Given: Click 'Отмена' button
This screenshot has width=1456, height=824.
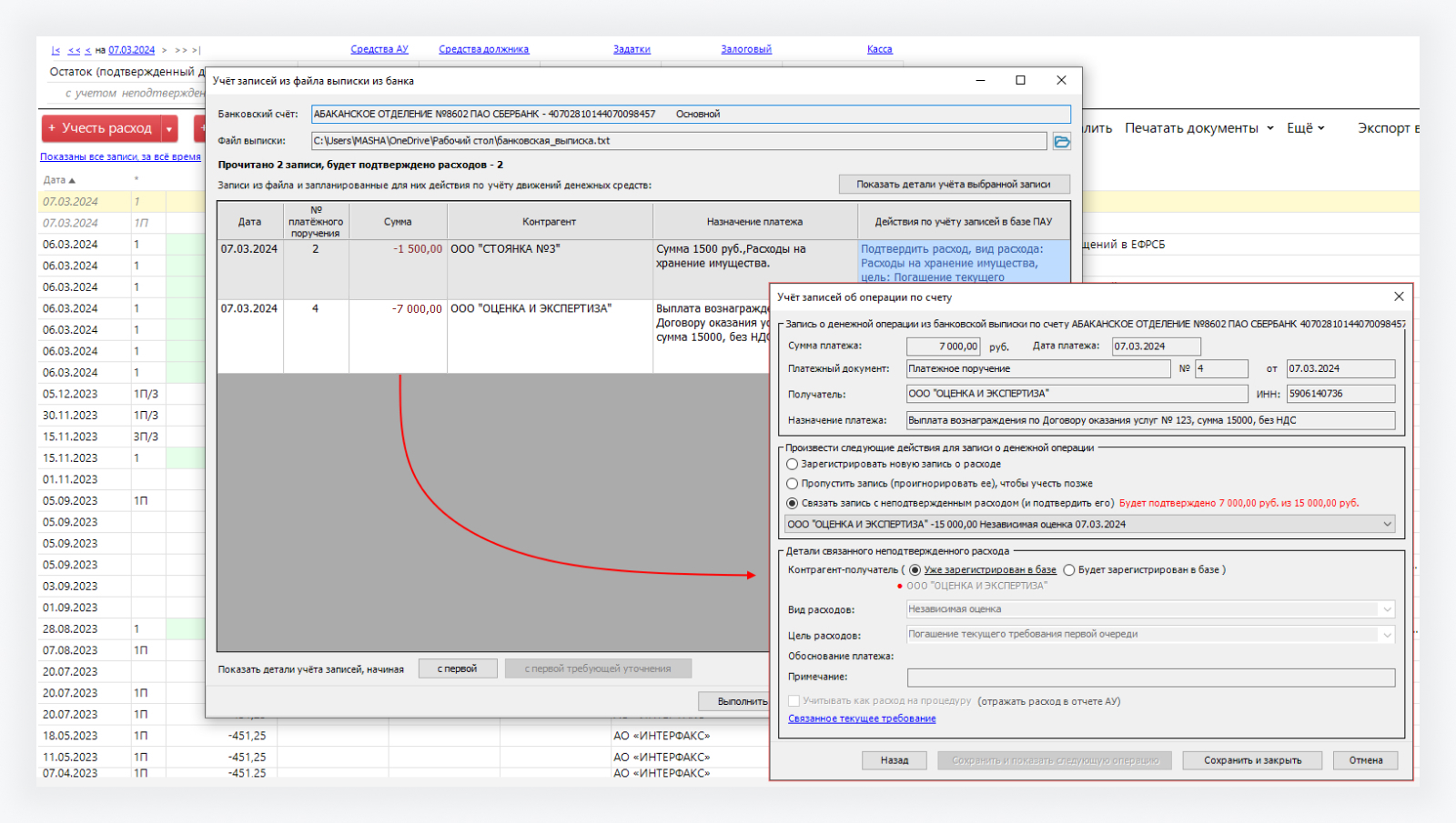Looking at the screenshot, I should pyautogui.click(x=1366, y=760).
